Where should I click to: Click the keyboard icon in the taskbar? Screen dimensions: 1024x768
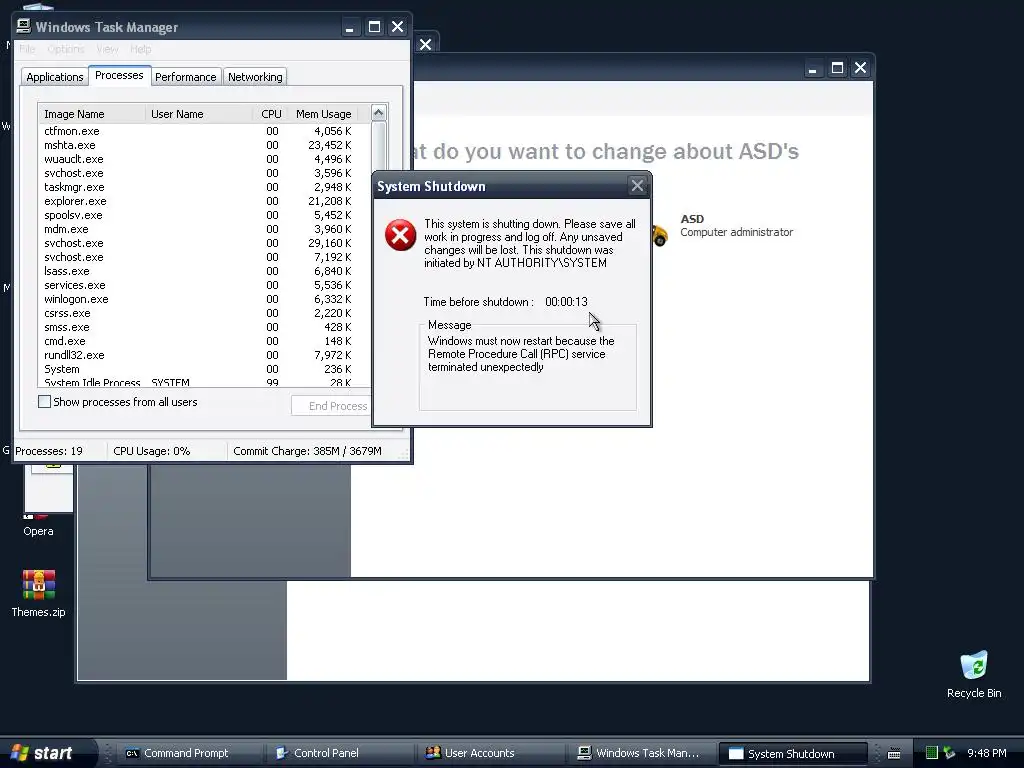[x=894, y=754]
